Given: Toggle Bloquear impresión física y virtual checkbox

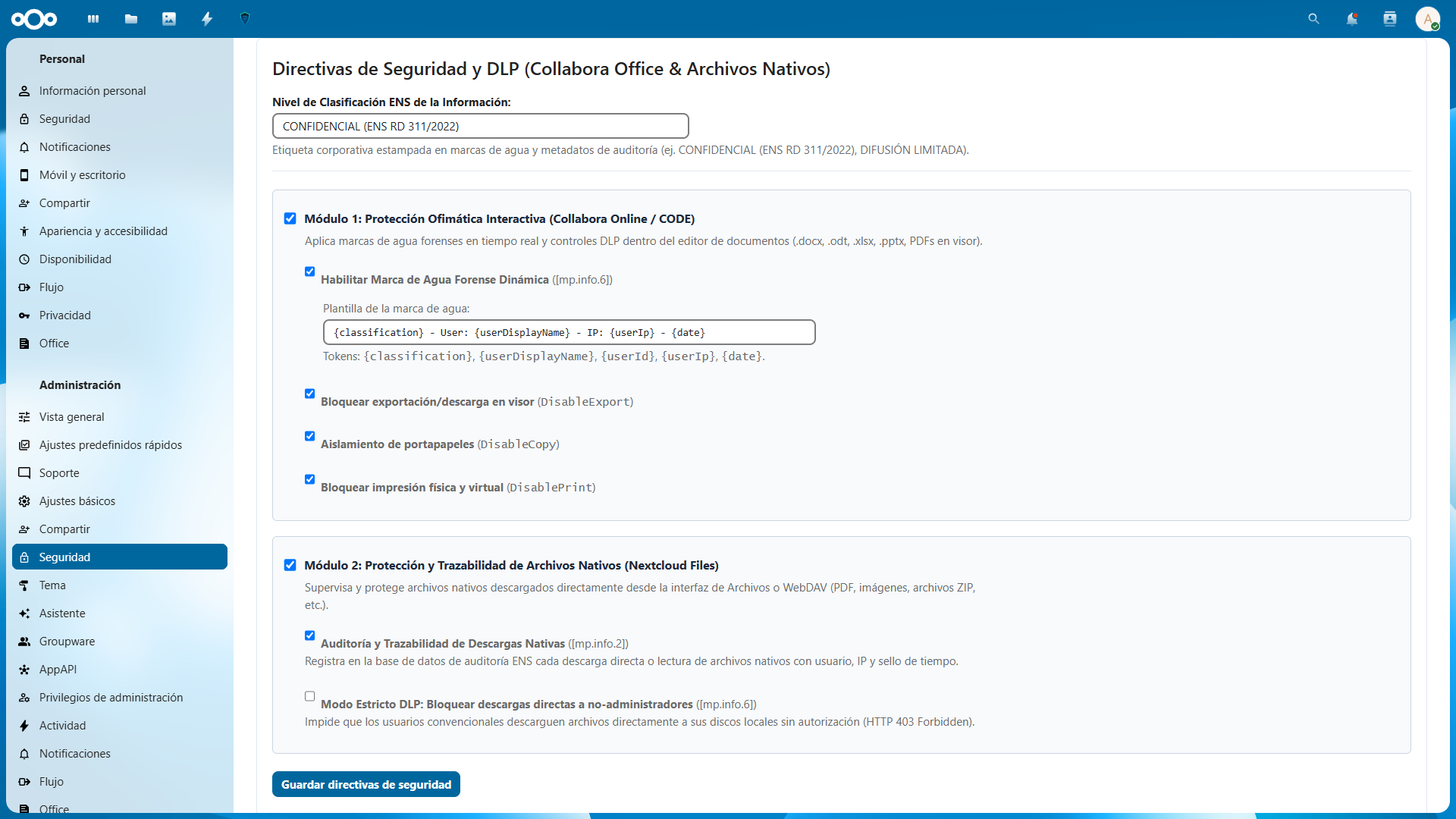Looking at the screenshot, I should point(309,479).
